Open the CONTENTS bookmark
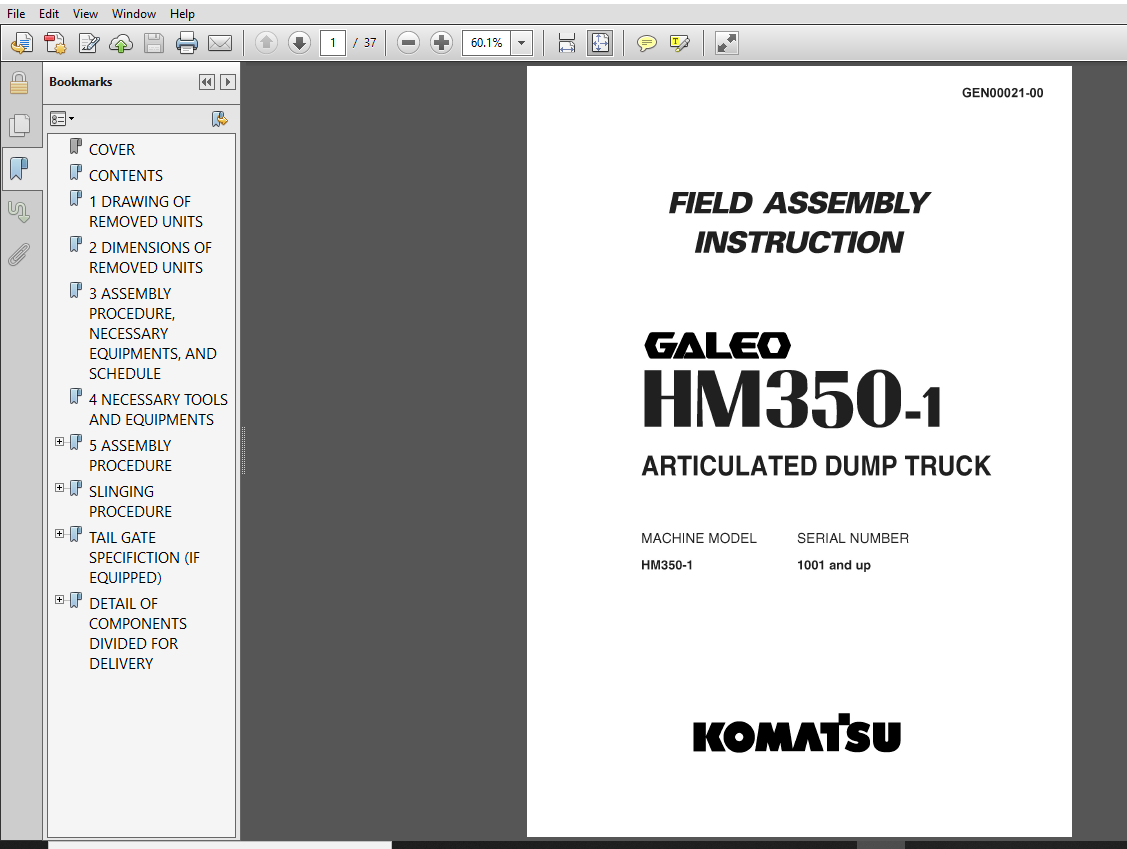The image size is (1127, 849). 126,175
